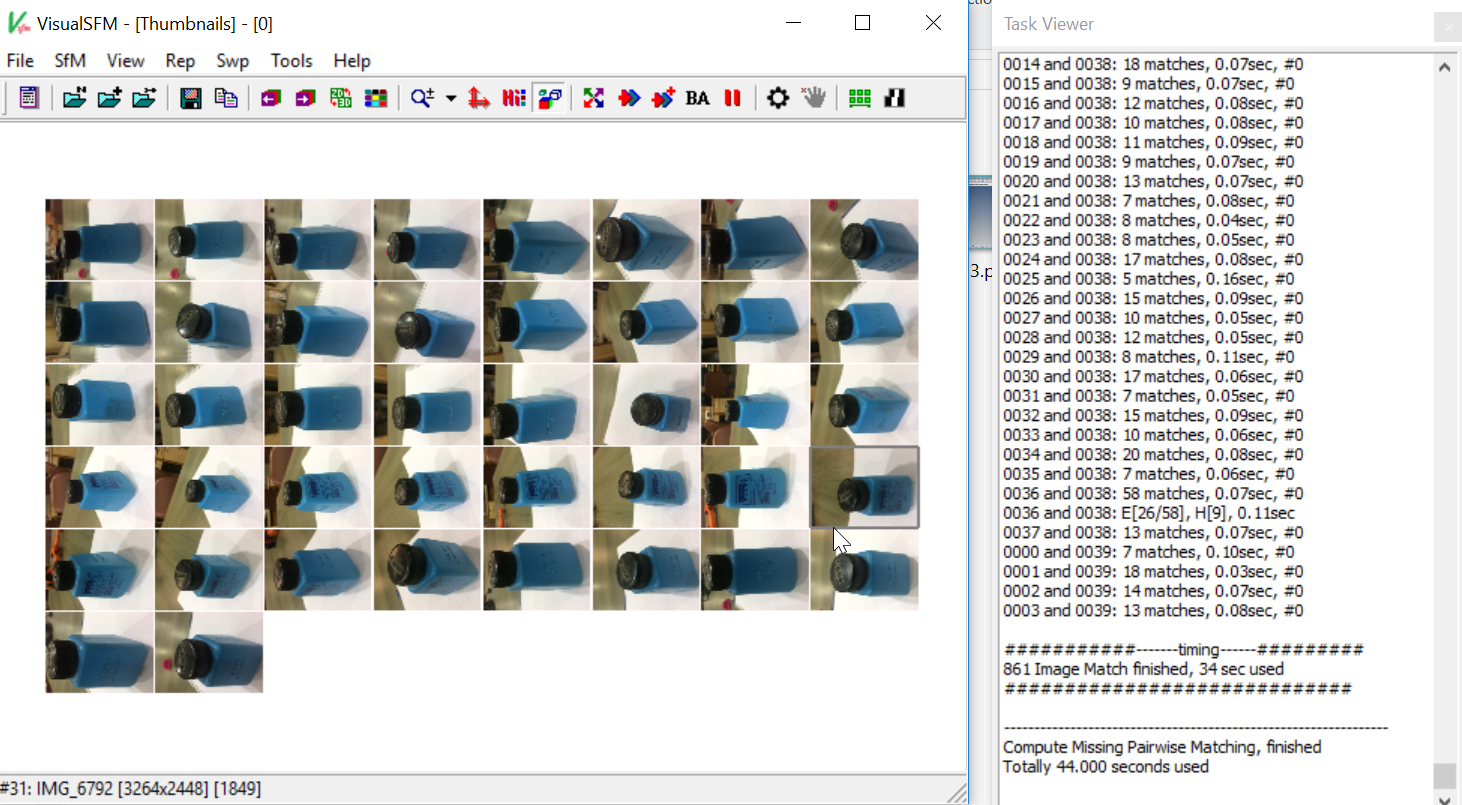Screen dimensions: 1462x805
Task: Click the log line '0030 and 0038: 17 matches'
Action: point(1153,377)
